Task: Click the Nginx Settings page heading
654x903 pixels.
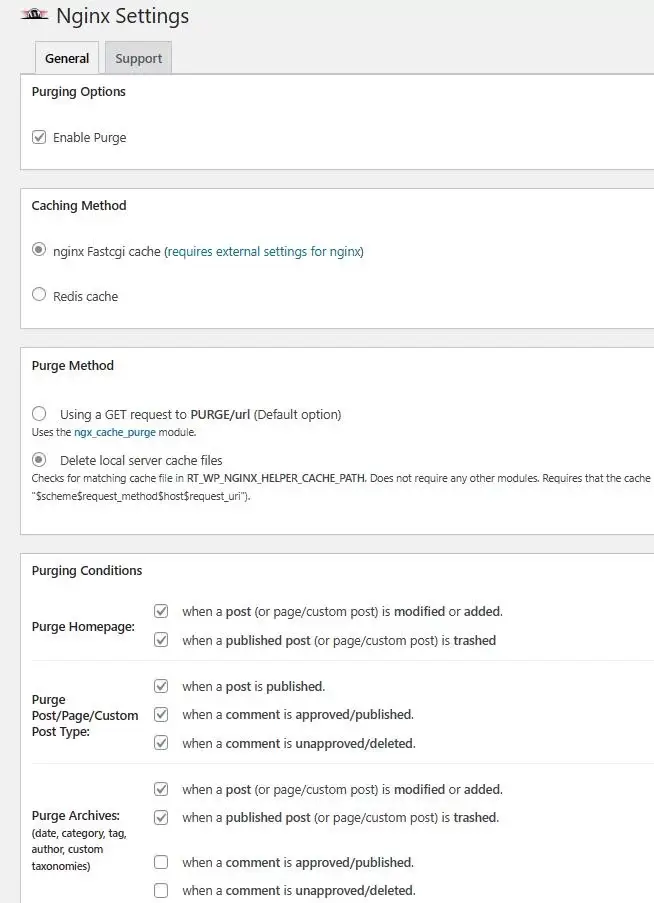Action: tap(122, 16)
